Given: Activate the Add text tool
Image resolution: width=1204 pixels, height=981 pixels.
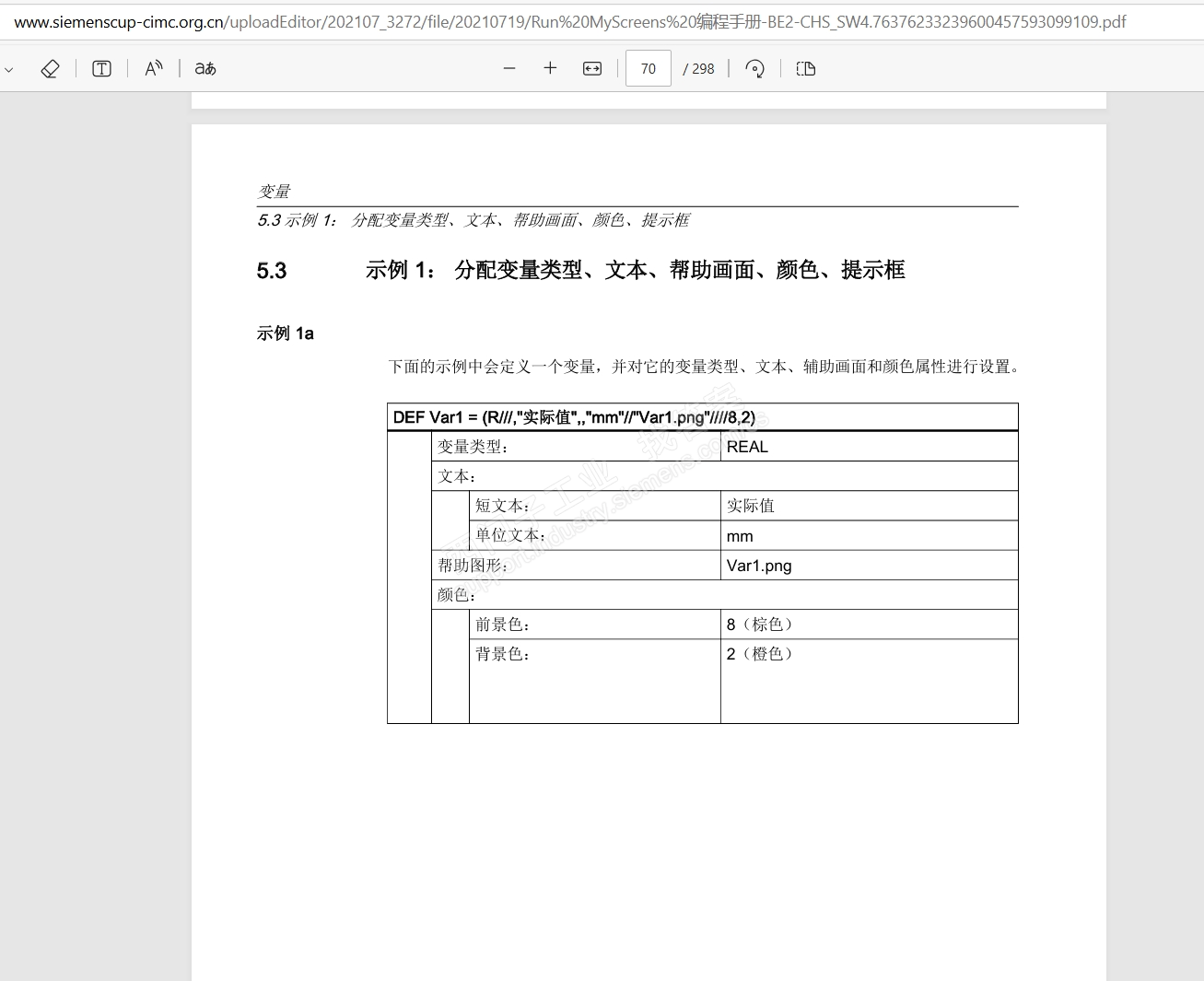Looking at the screenshot, I should click(102, 68).
